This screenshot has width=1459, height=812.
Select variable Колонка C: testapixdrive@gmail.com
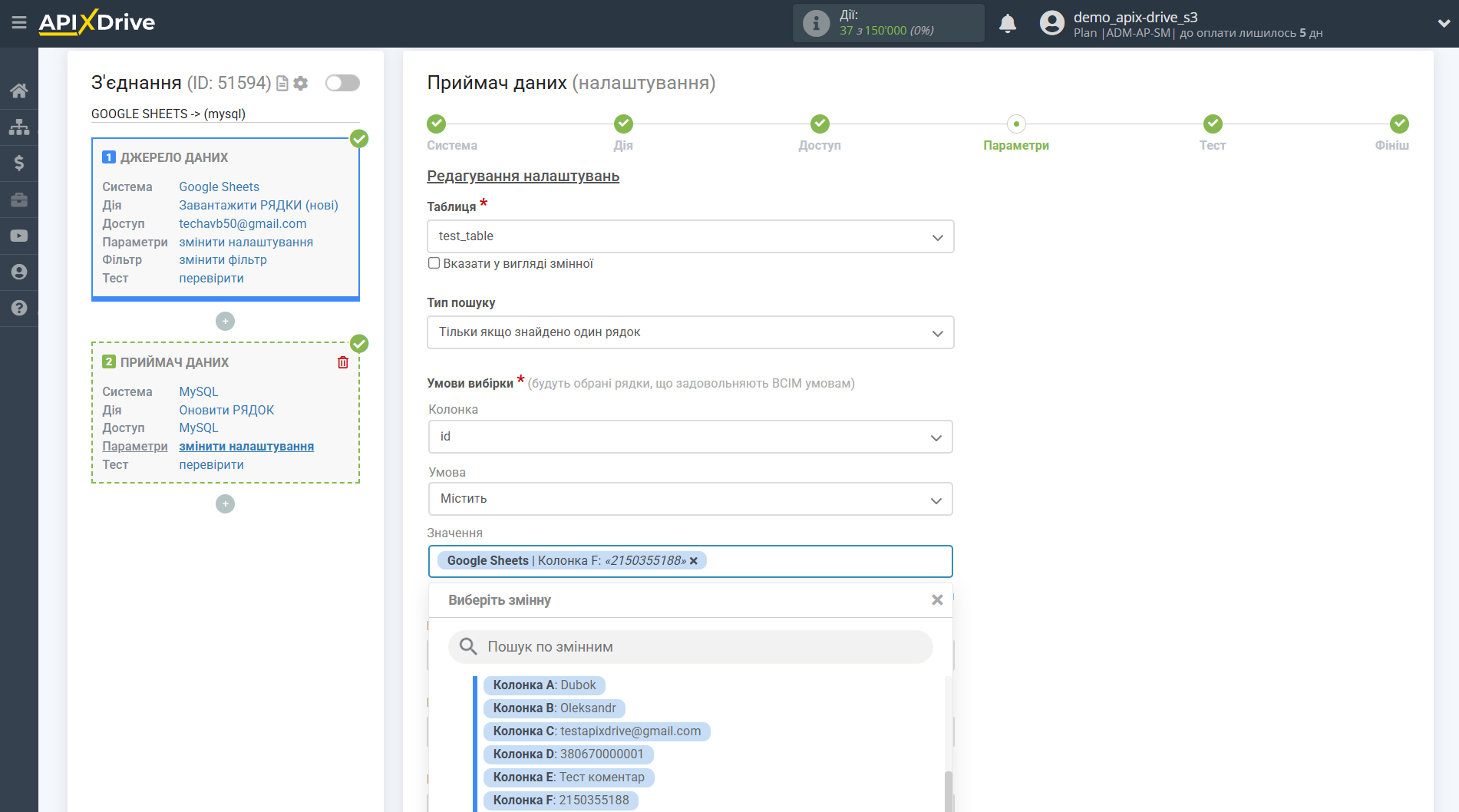pyautogui.click(x=596, y=731)
